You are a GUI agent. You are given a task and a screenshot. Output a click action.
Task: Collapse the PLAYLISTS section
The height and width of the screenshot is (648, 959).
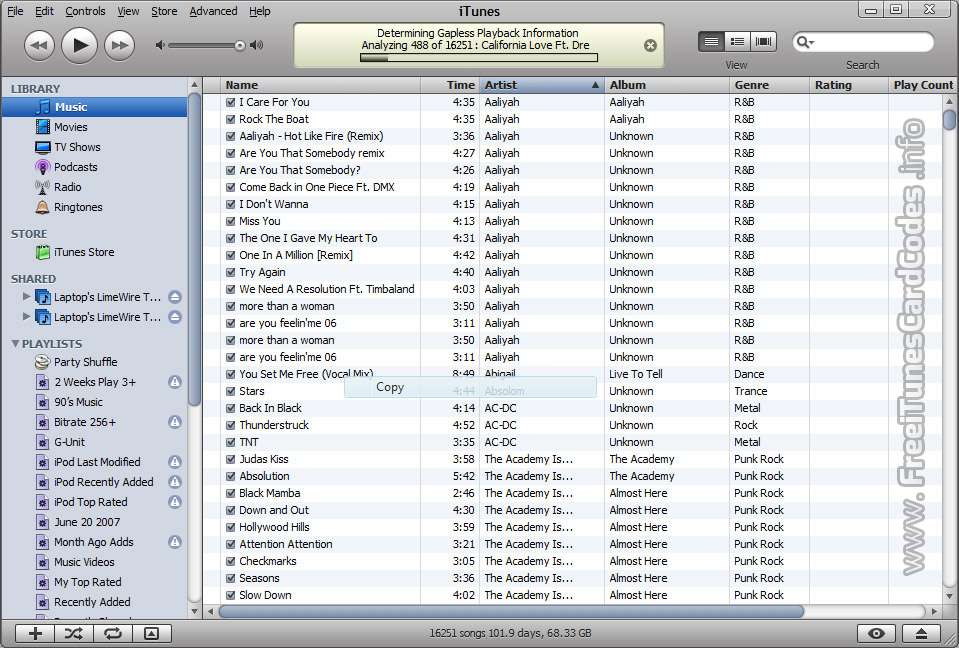point(15,344)
